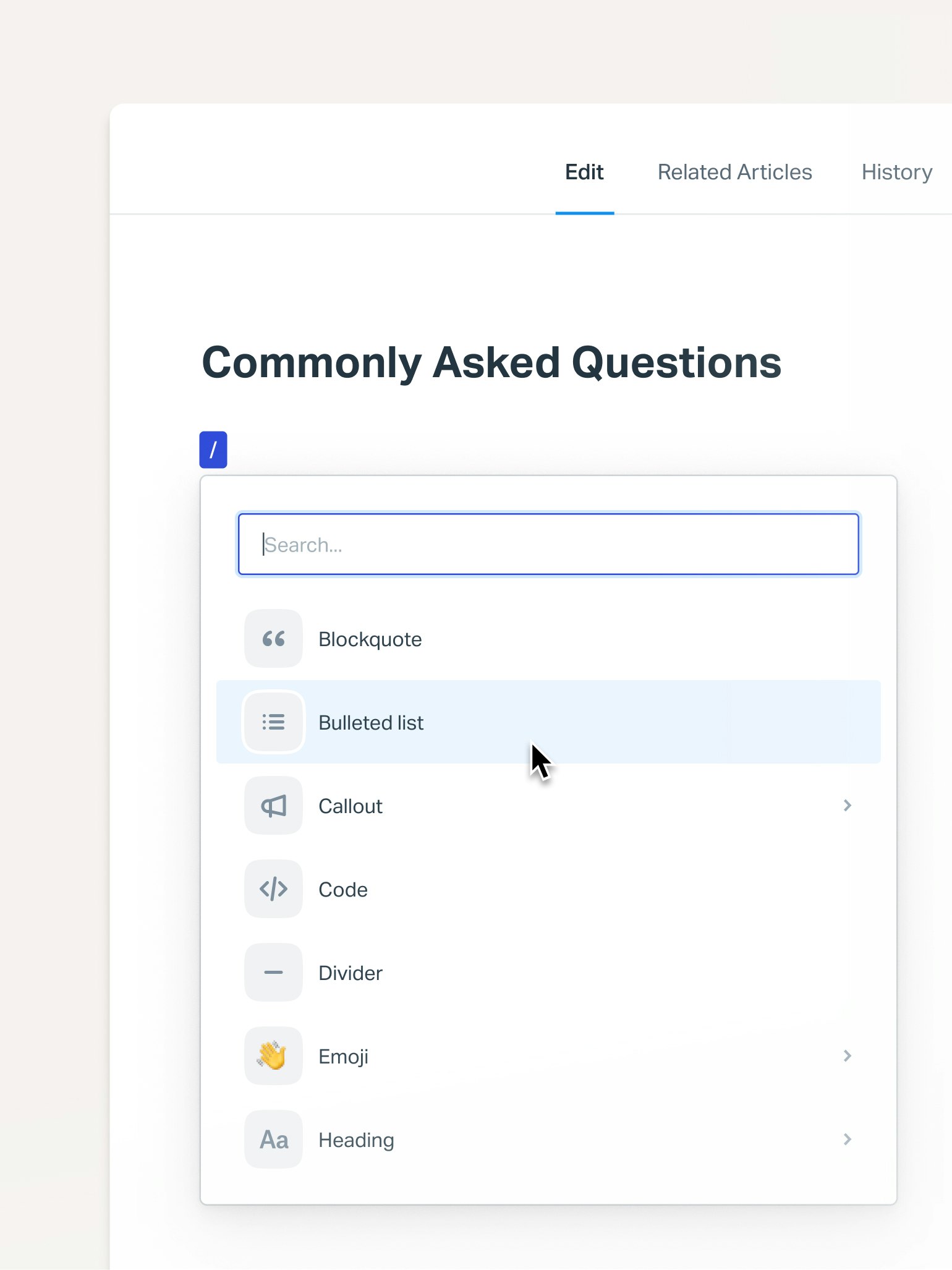Add a Divider from the menu
The height and width of the screenshot is (1270, 952).
click(351, 973)
